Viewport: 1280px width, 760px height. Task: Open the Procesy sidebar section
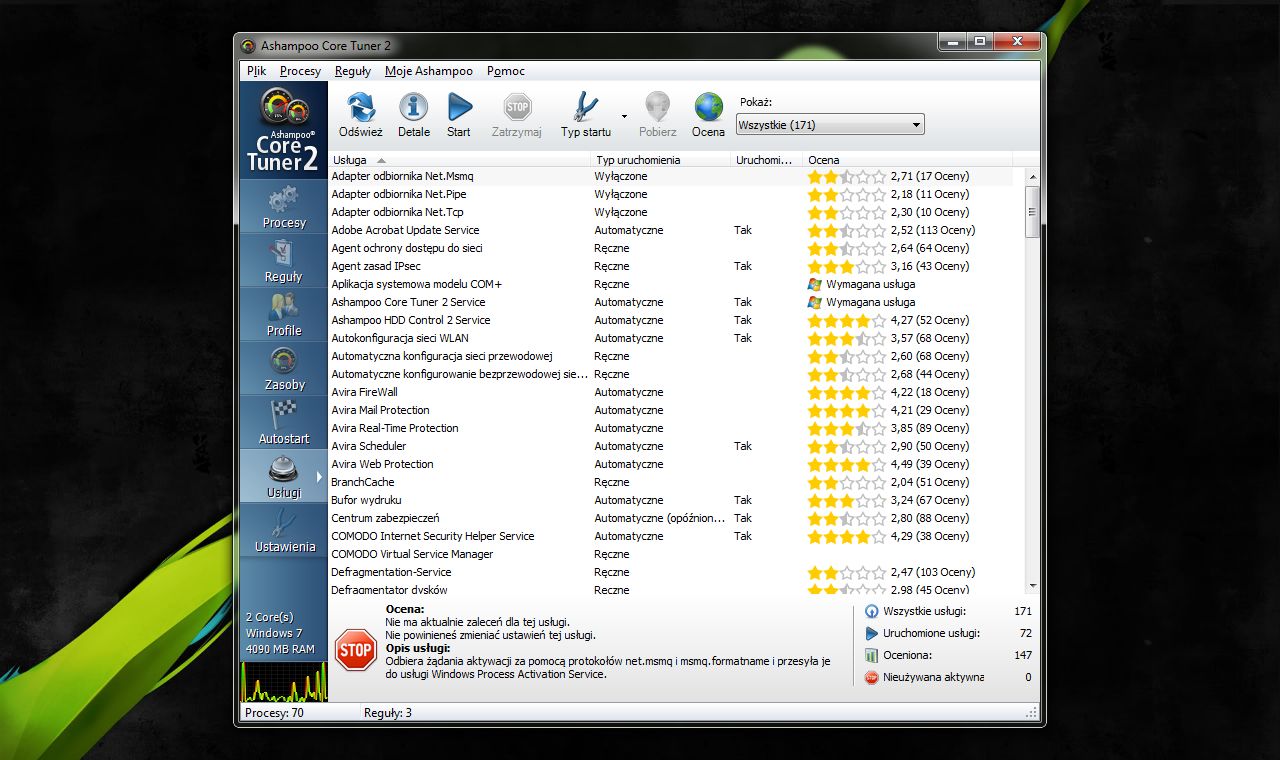pos(284,206)
